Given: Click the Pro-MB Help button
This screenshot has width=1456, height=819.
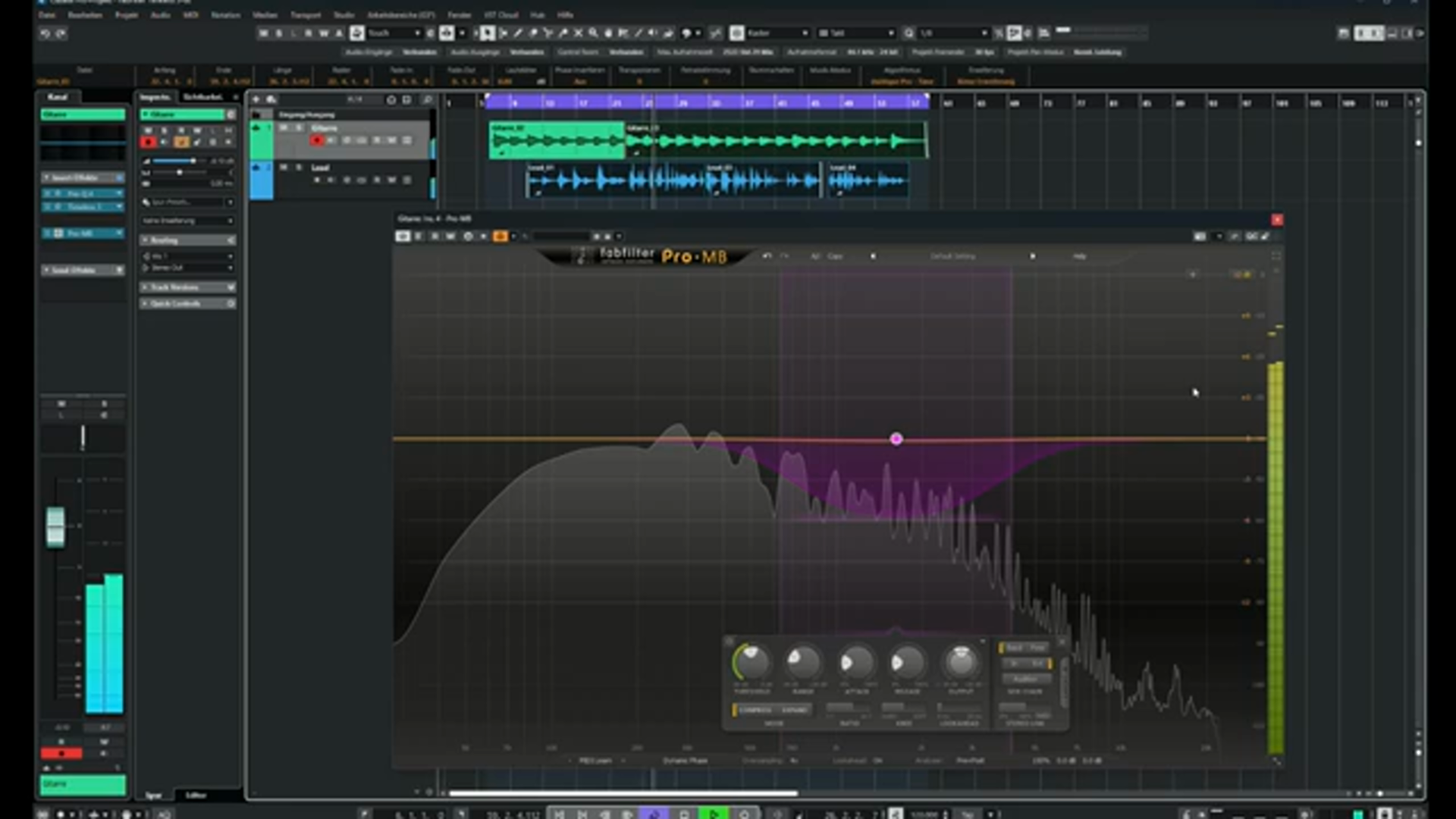Looking at the screenshot, I should [1079, 256].
